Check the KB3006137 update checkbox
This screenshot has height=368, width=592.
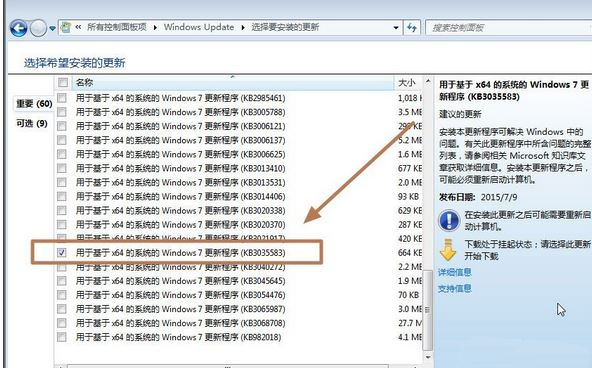pos(62,140)
